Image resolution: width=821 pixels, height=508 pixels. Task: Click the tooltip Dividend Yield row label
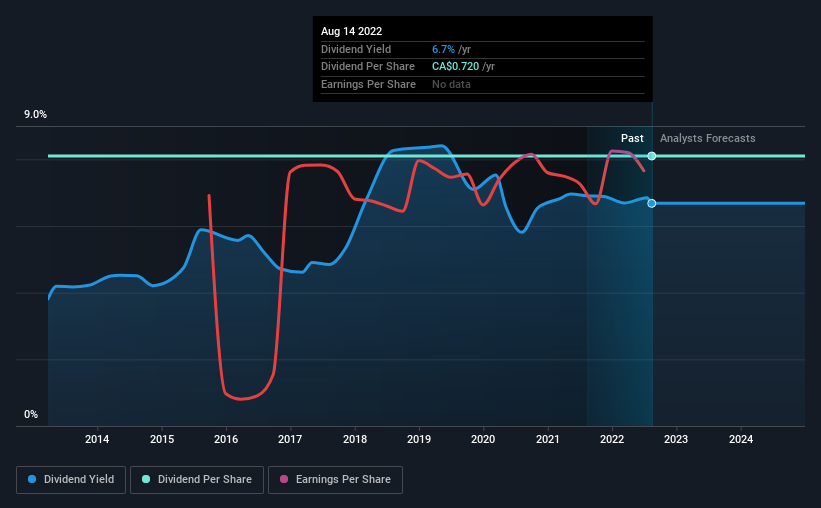[356, 49]
